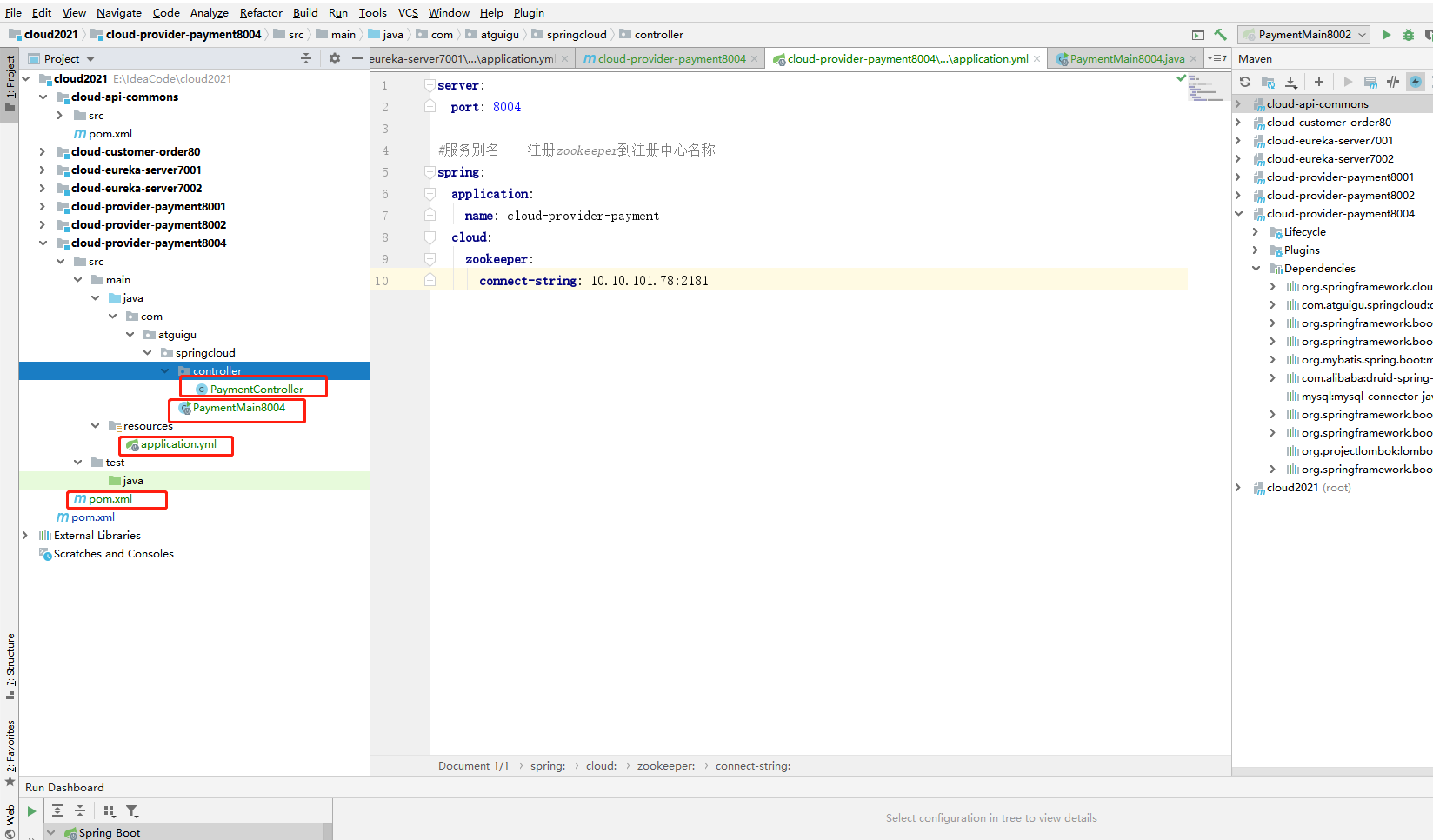Open Project panel settings gear
Image resolution: width=1433 pixels, height=840 pixels.
pos(335,58)
